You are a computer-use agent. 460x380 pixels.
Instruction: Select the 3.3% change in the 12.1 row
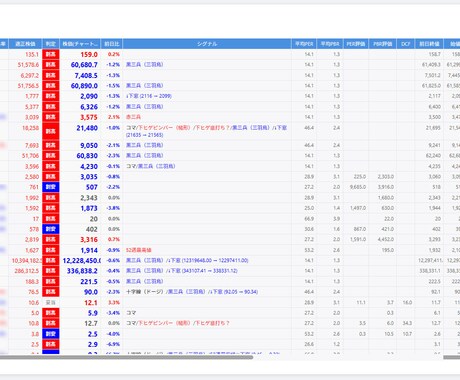click(114, 303)
